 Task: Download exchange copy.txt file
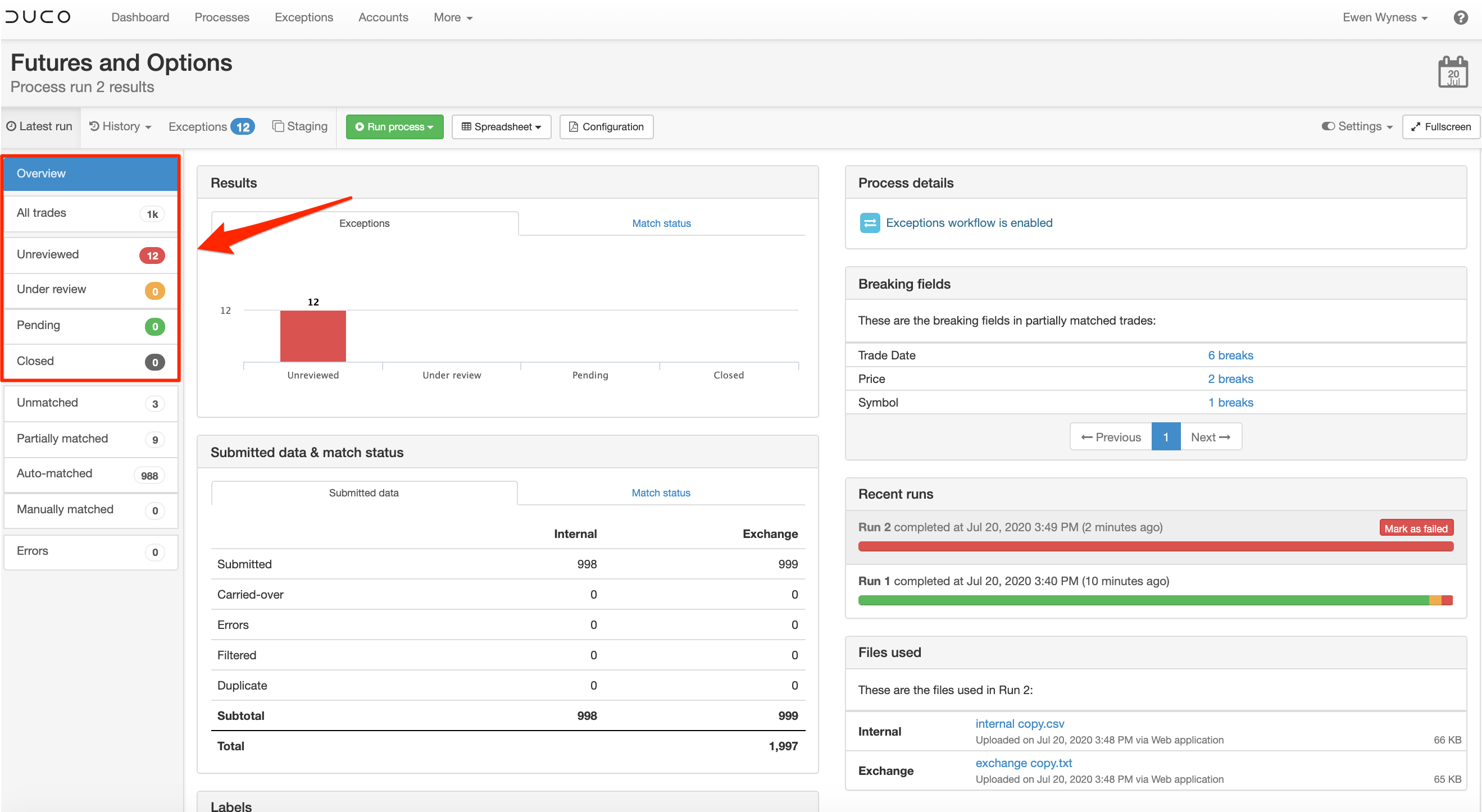[x=1023, y=763]
